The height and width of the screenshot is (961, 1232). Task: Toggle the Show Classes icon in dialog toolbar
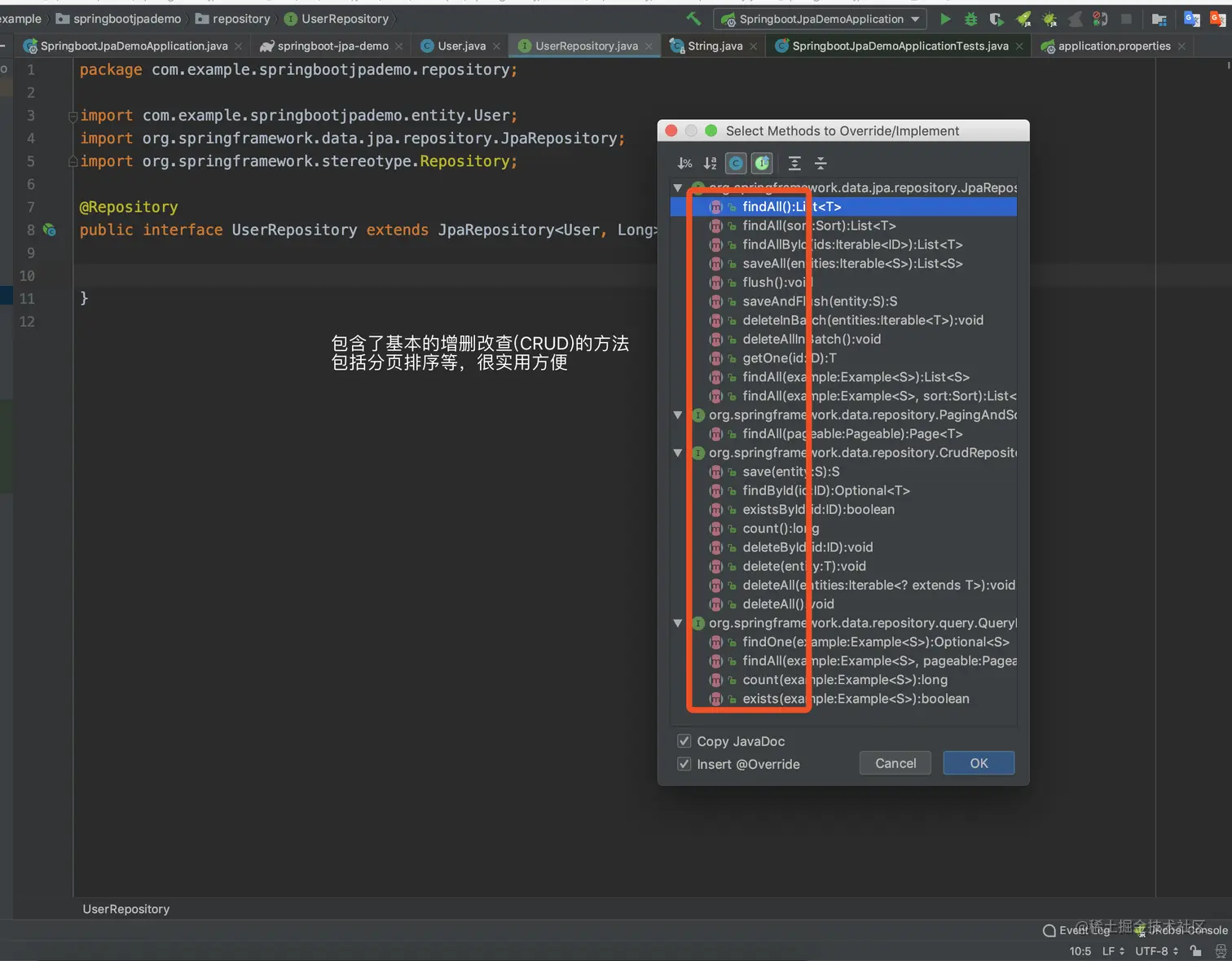[736, 164]
